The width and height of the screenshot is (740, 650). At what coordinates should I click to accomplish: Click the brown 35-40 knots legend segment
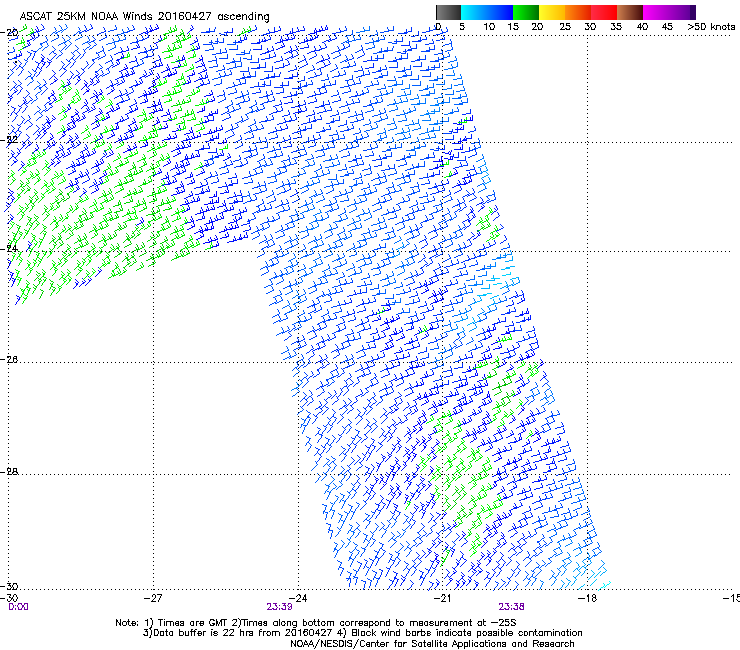point(630,12)
